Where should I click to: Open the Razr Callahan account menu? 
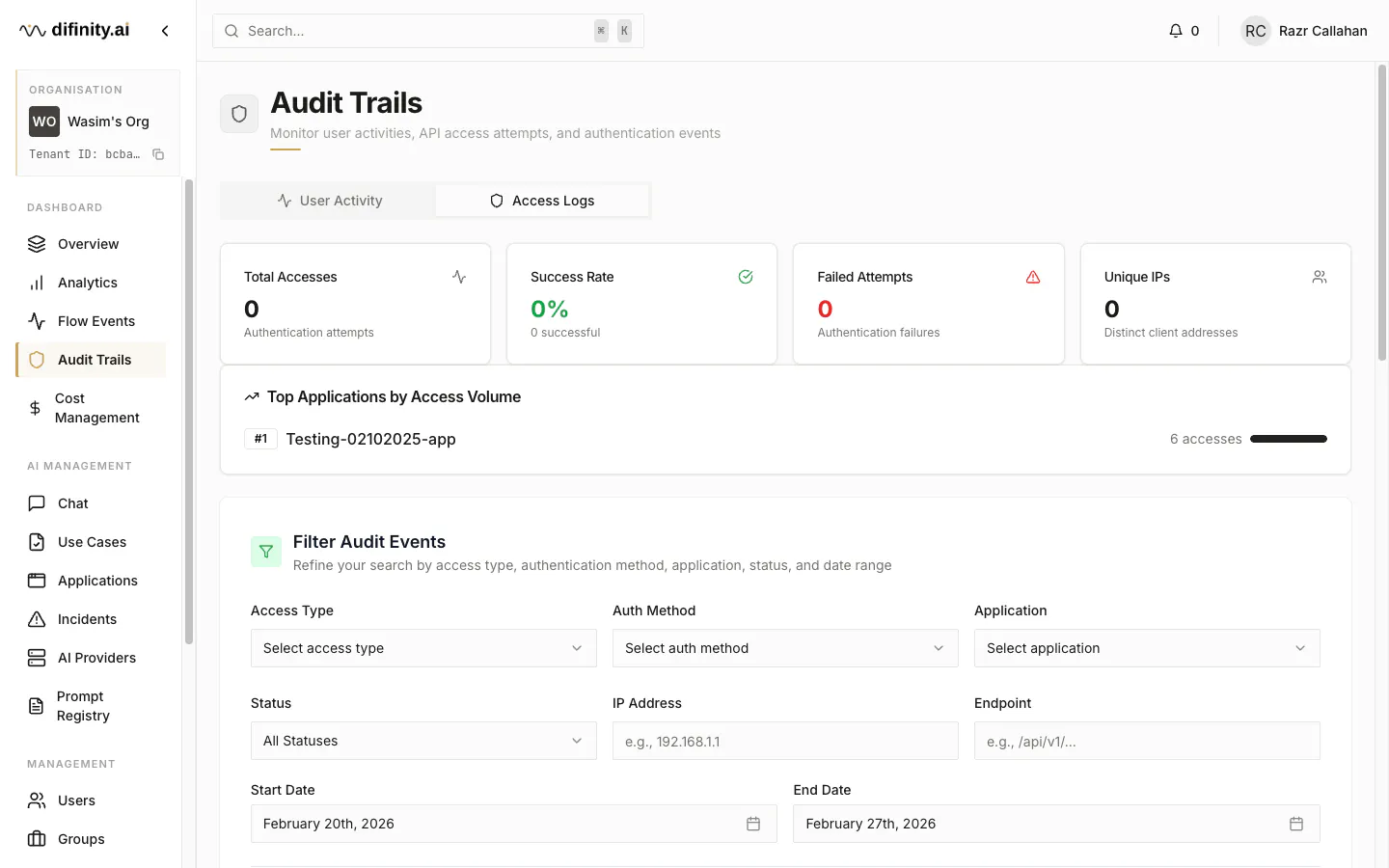pyautogui.click(x=1304, y=31)
